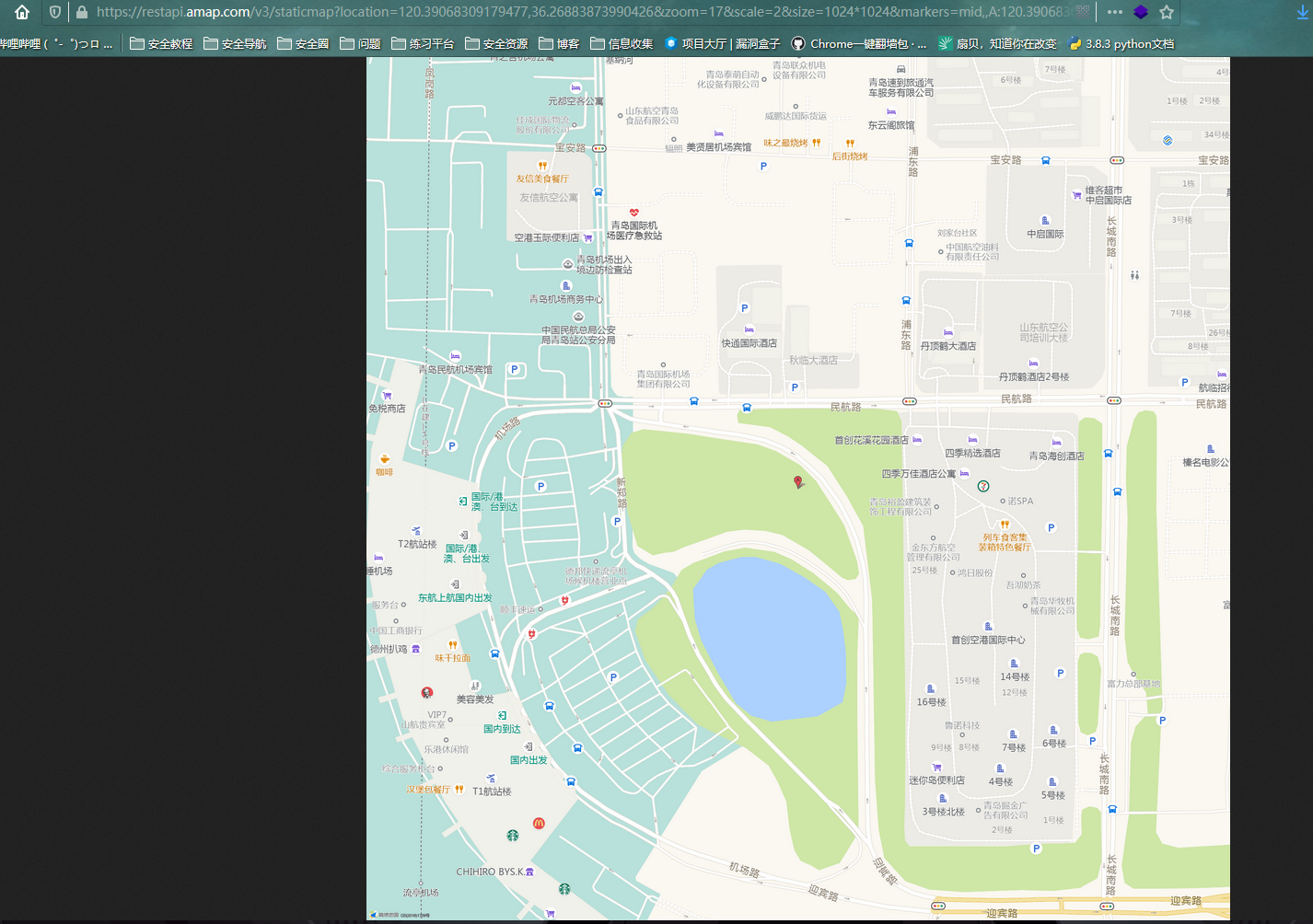Open the page actions menu with three dots
The width and height of the screenshot is (1313, 924).
pyautogui.click(x=1115, y=14)
